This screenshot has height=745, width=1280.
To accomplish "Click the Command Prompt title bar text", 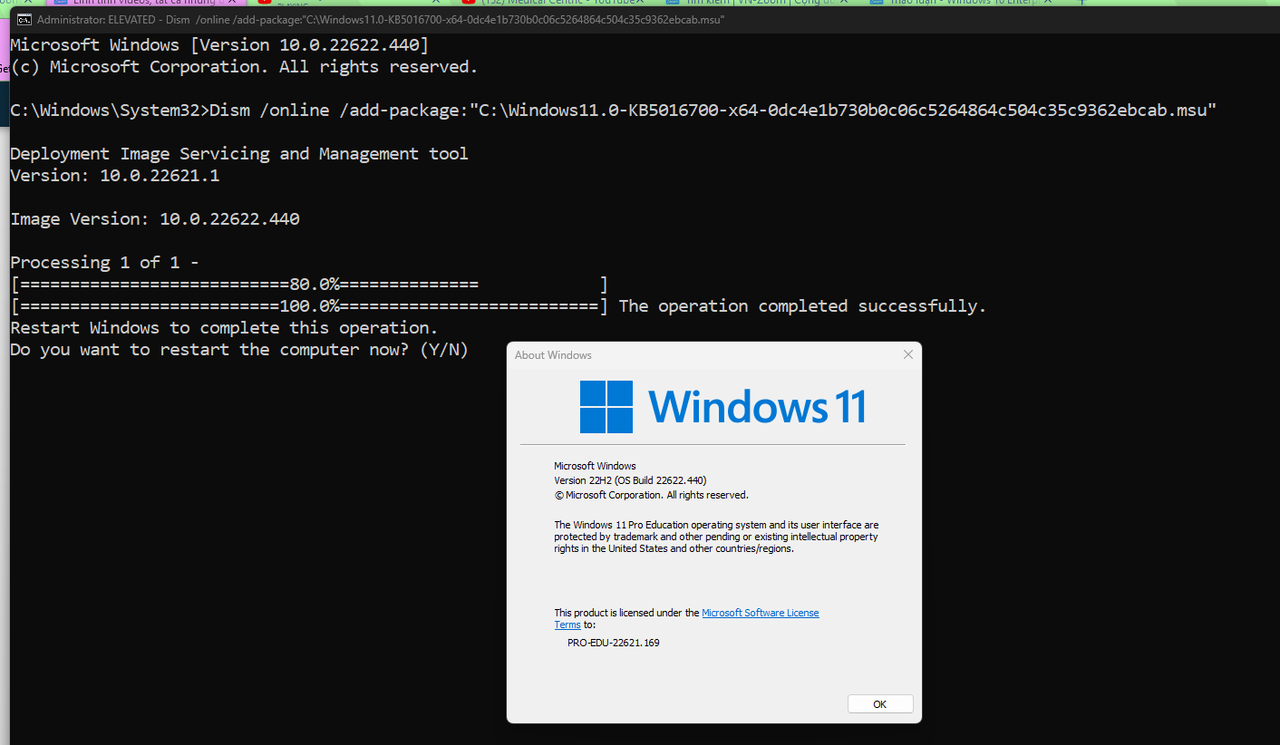I will point(381,19).
